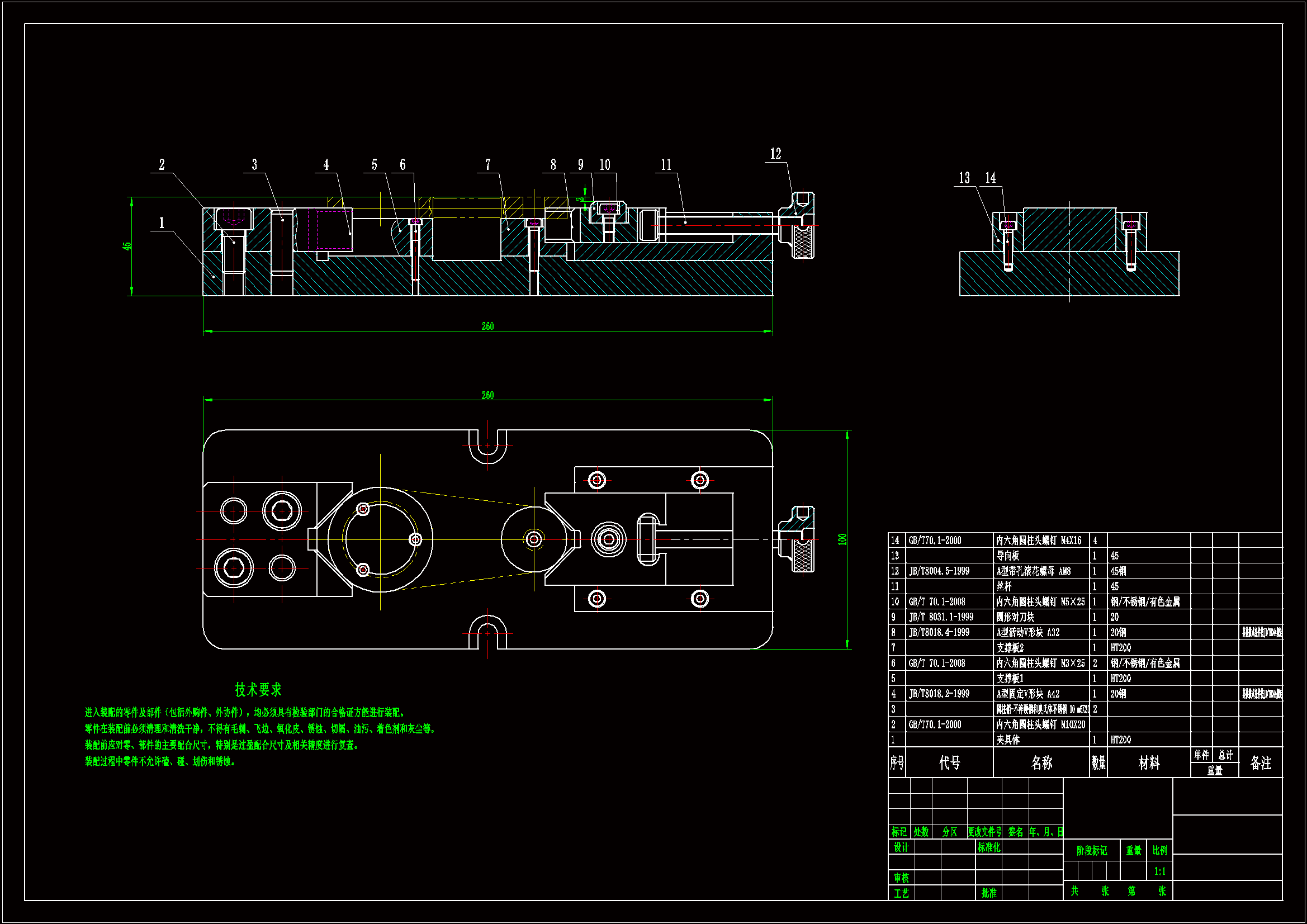
Task: Select the 阶段标记 title block label
Action: click(x=1091, y=851)
